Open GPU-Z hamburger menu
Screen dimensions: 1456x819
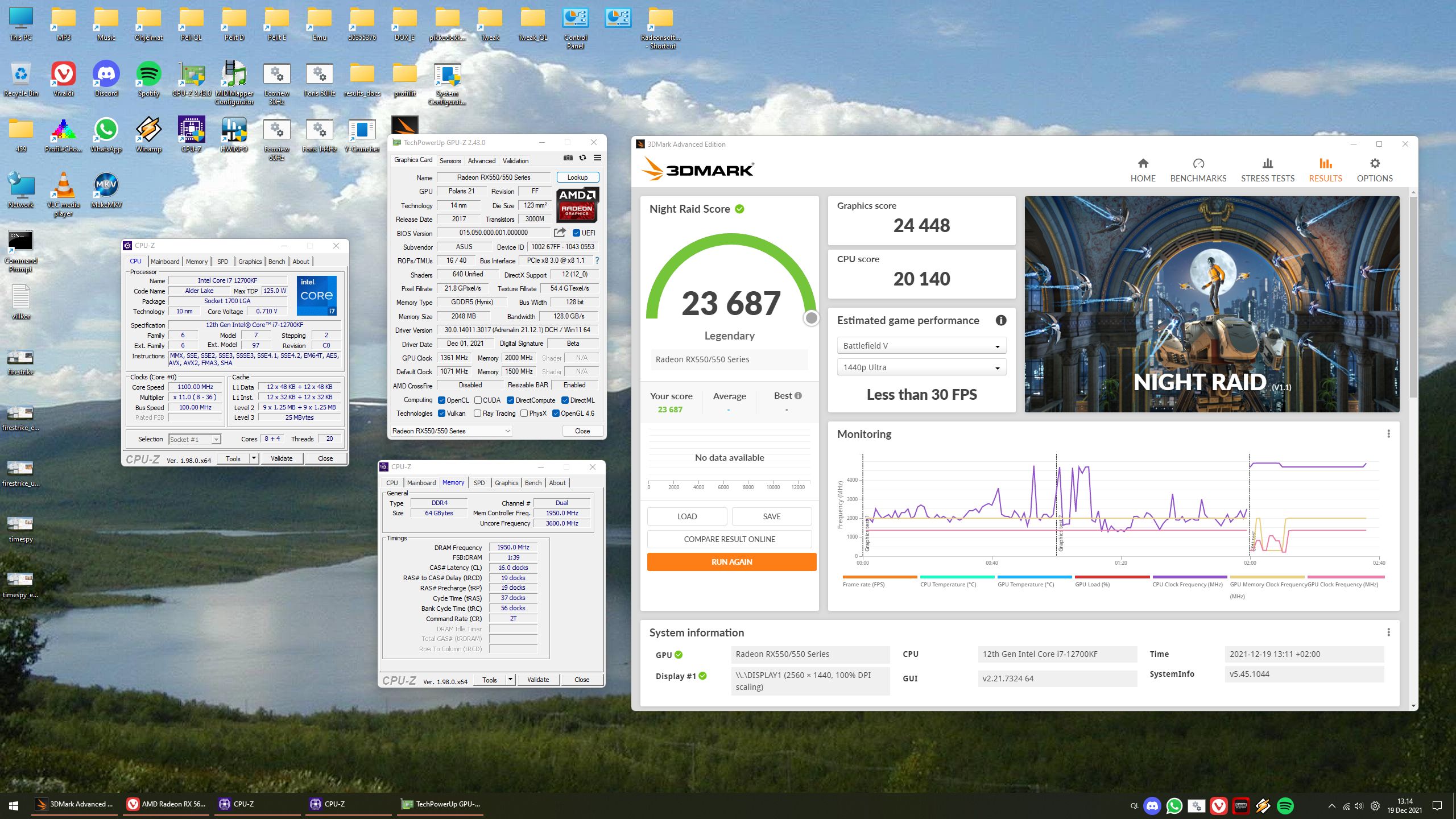tap(597, 158)
